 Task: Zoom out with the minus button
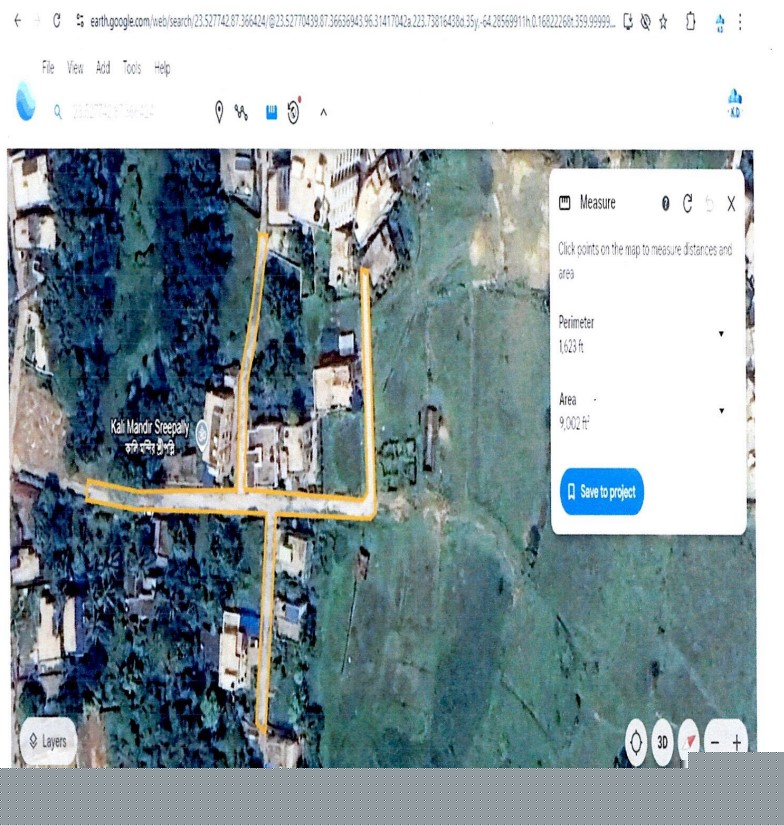point(715,742)
